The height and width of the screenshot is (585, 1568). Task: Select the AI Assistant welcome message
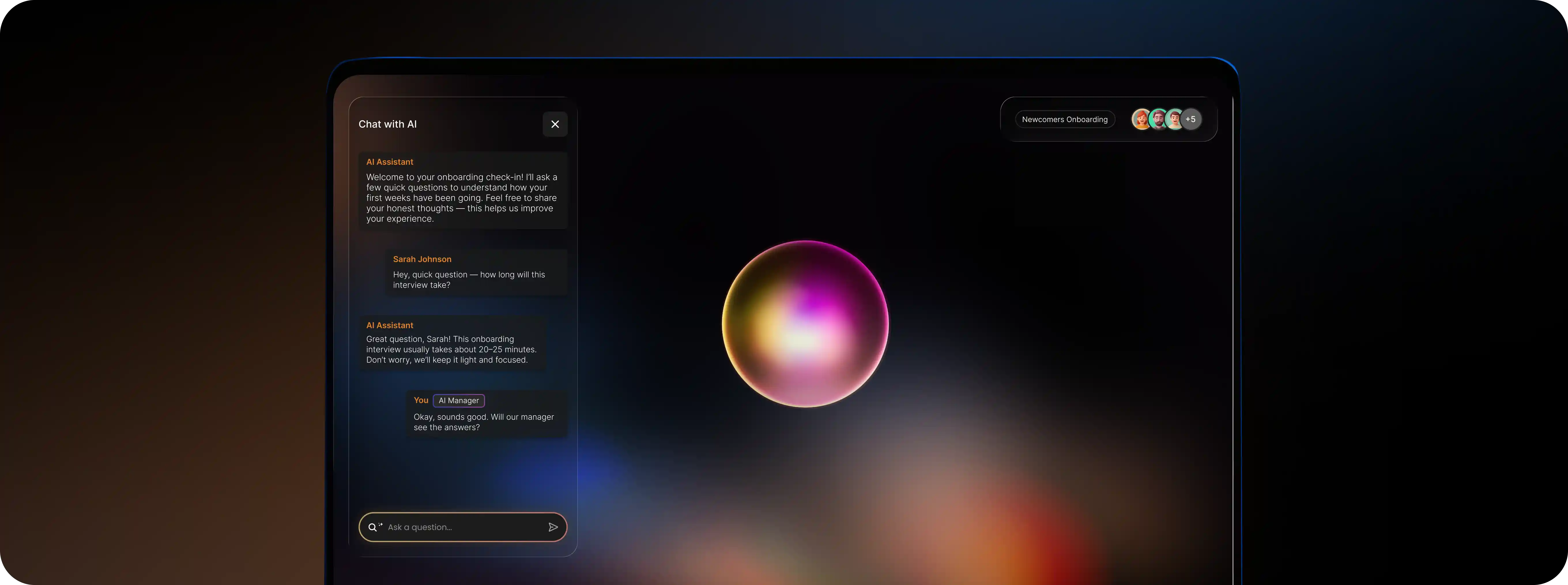(461, 198)
